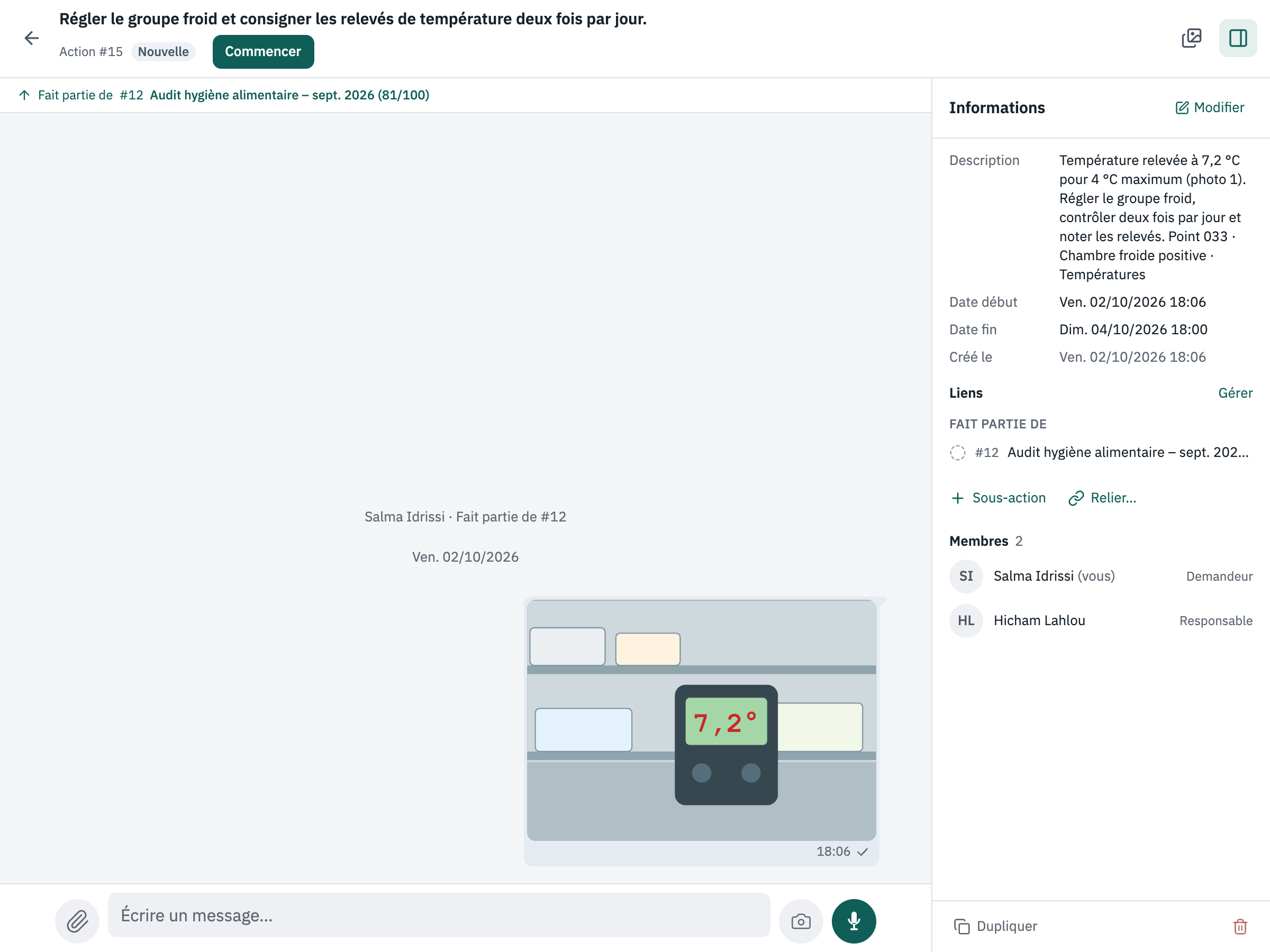Screen dimensions: 1270x952
Task: Click Modifier to edit informations
Action: pyautogui.click(x=1209, y=107)
